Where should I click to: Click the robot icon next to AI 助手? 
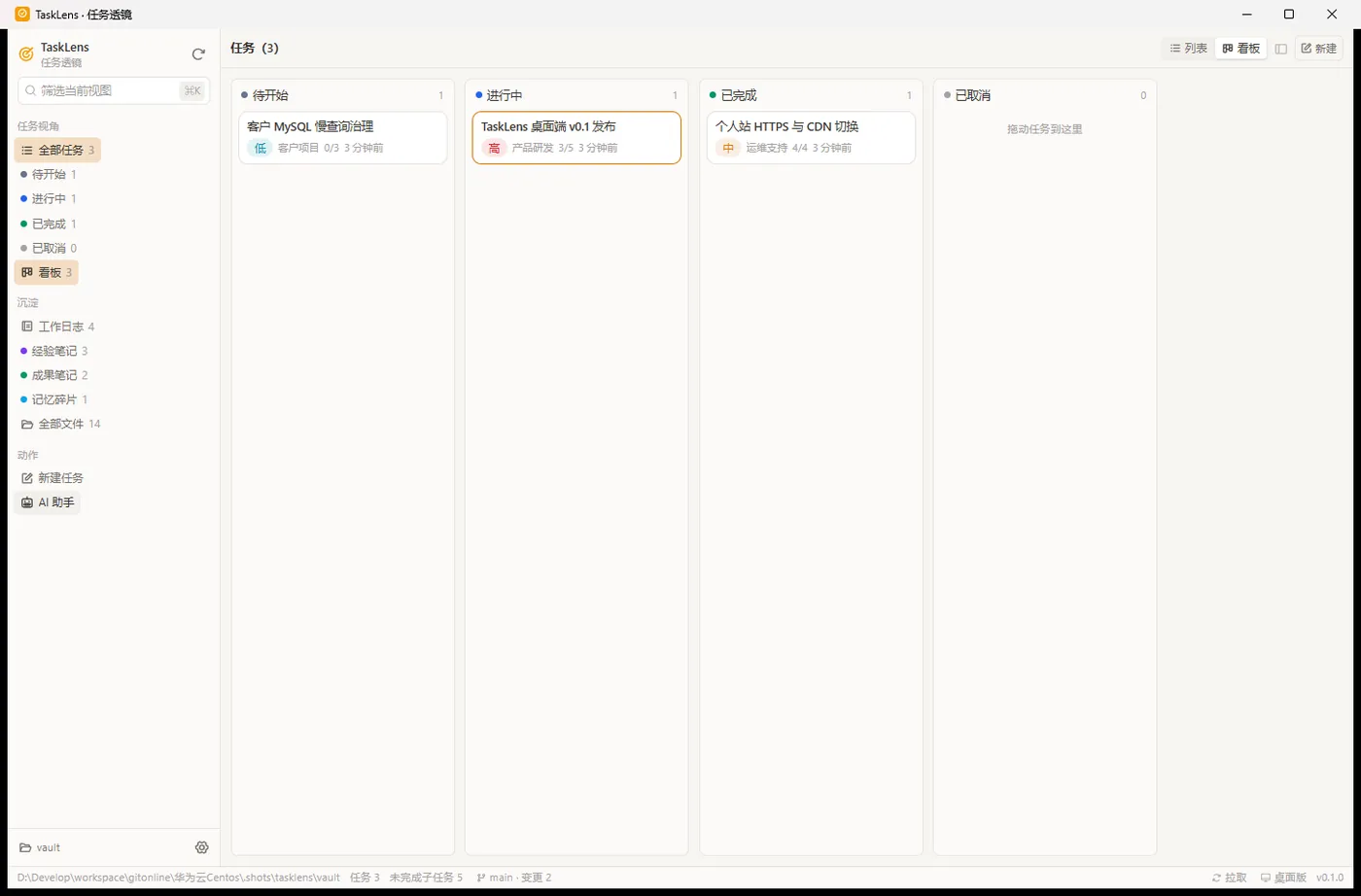27,502
